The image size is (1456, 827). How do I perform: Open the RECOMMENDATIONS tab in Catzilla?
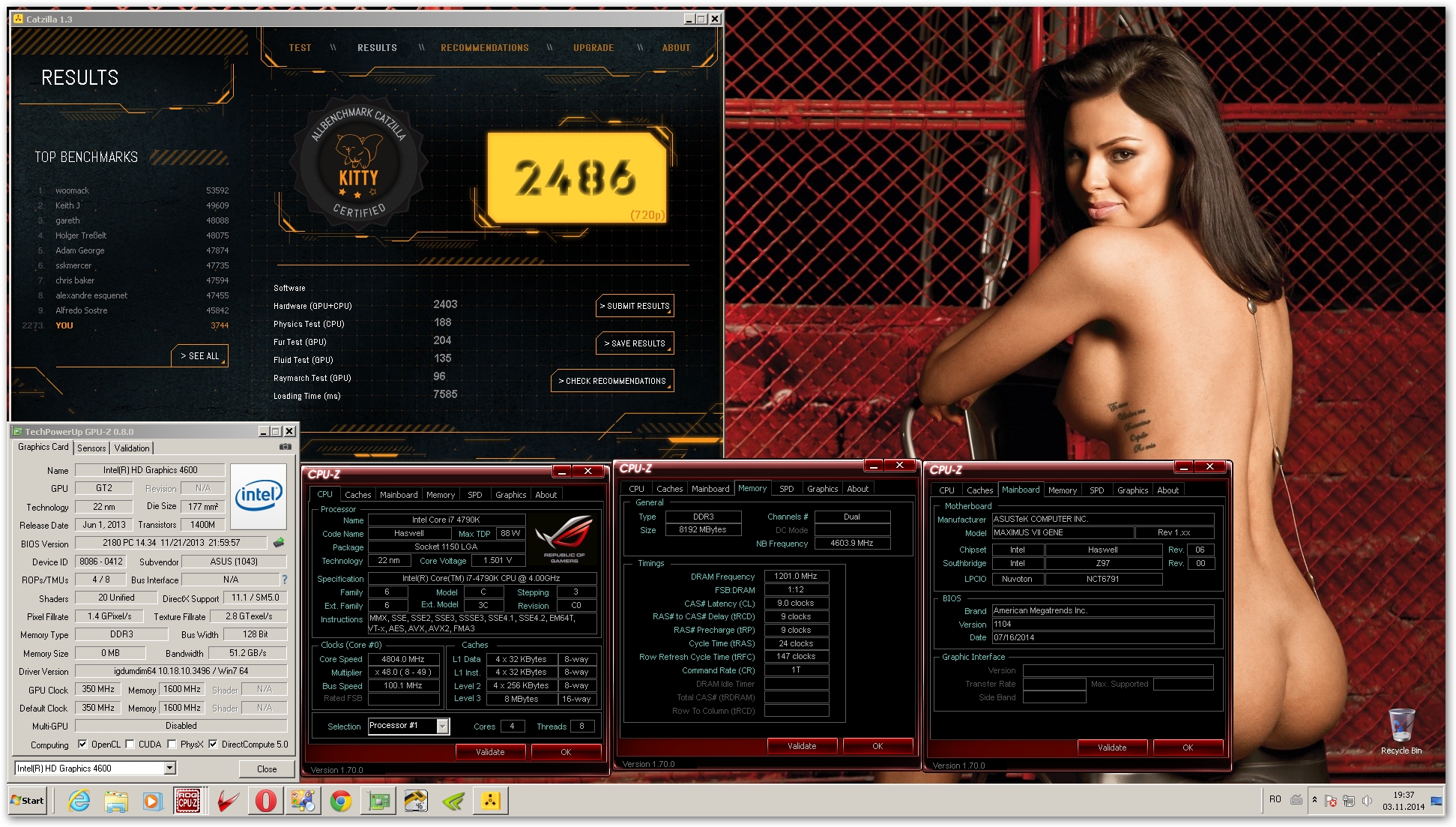pos(485,48)
